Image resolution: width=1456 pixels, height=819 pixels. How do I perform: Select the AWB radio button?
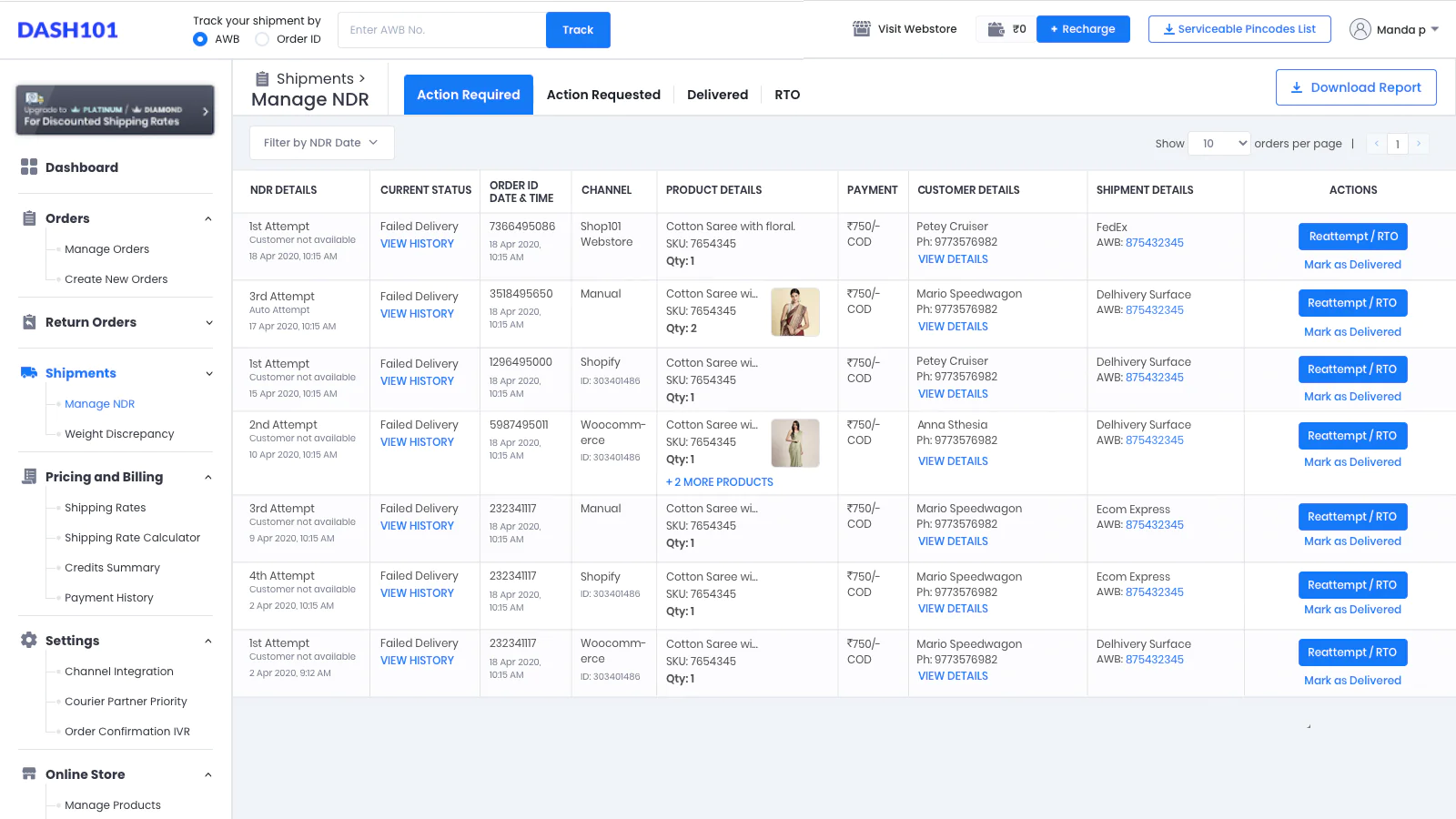pos(200,39)
